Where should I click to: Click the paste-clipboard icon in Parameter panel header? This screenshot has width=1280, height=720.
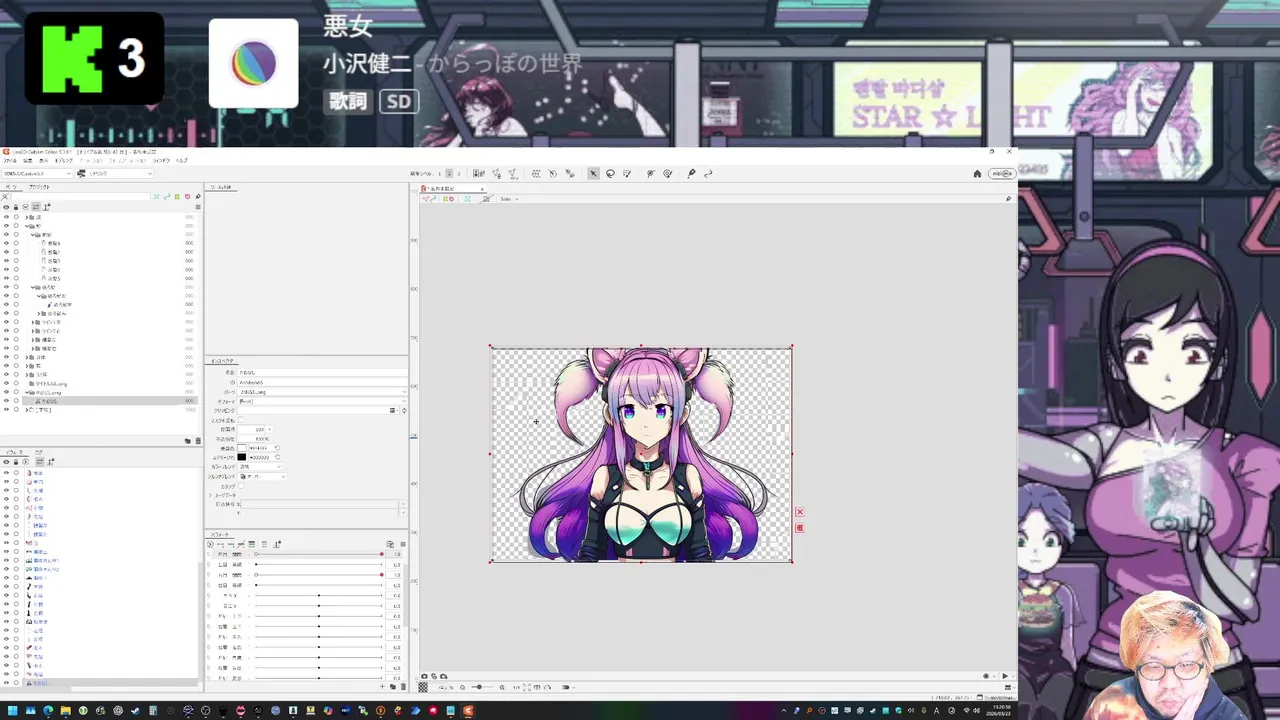(390, 544)
